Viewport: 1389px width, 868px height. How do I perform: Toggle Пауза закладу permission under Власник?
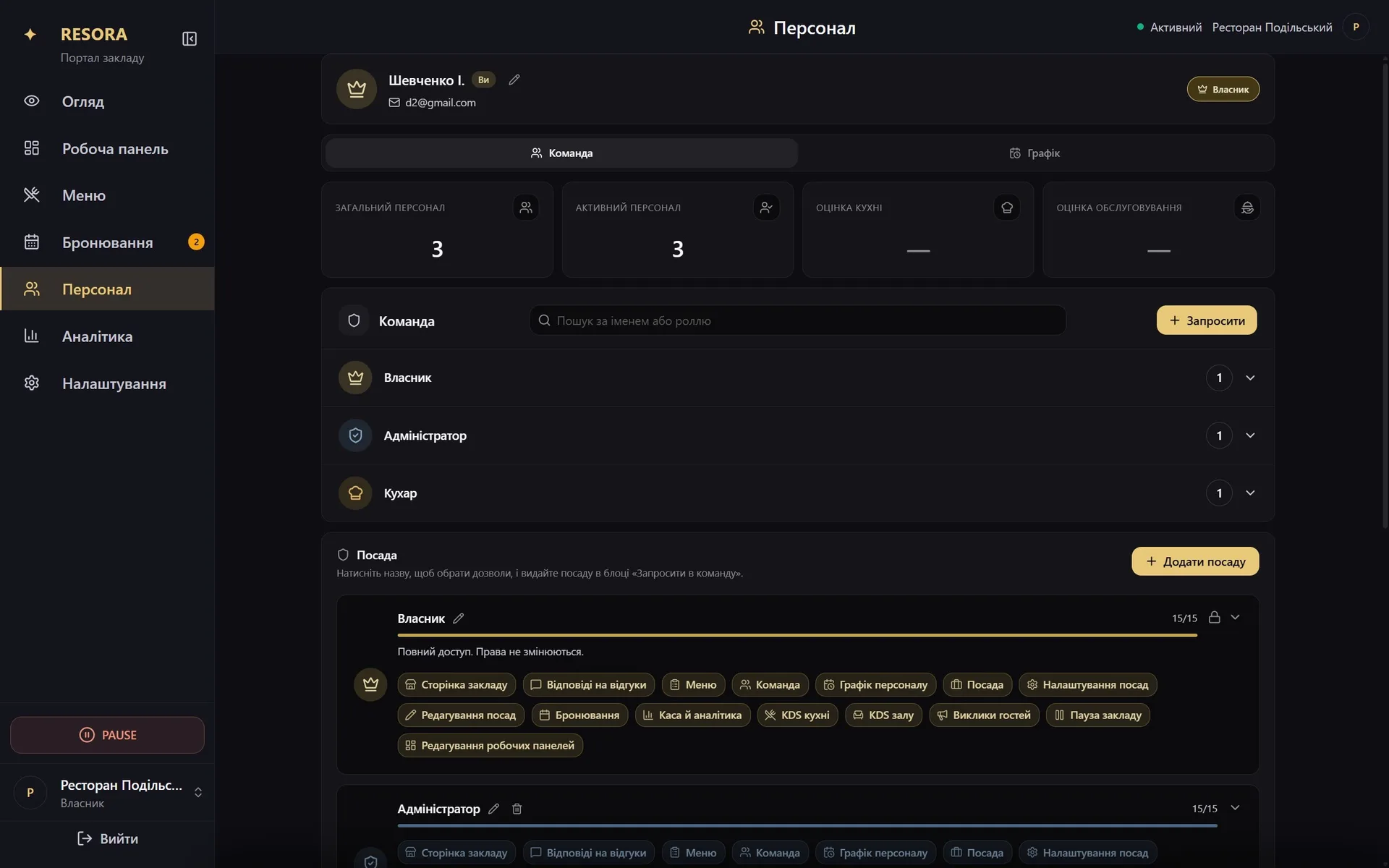click(x=1097, y=715)
